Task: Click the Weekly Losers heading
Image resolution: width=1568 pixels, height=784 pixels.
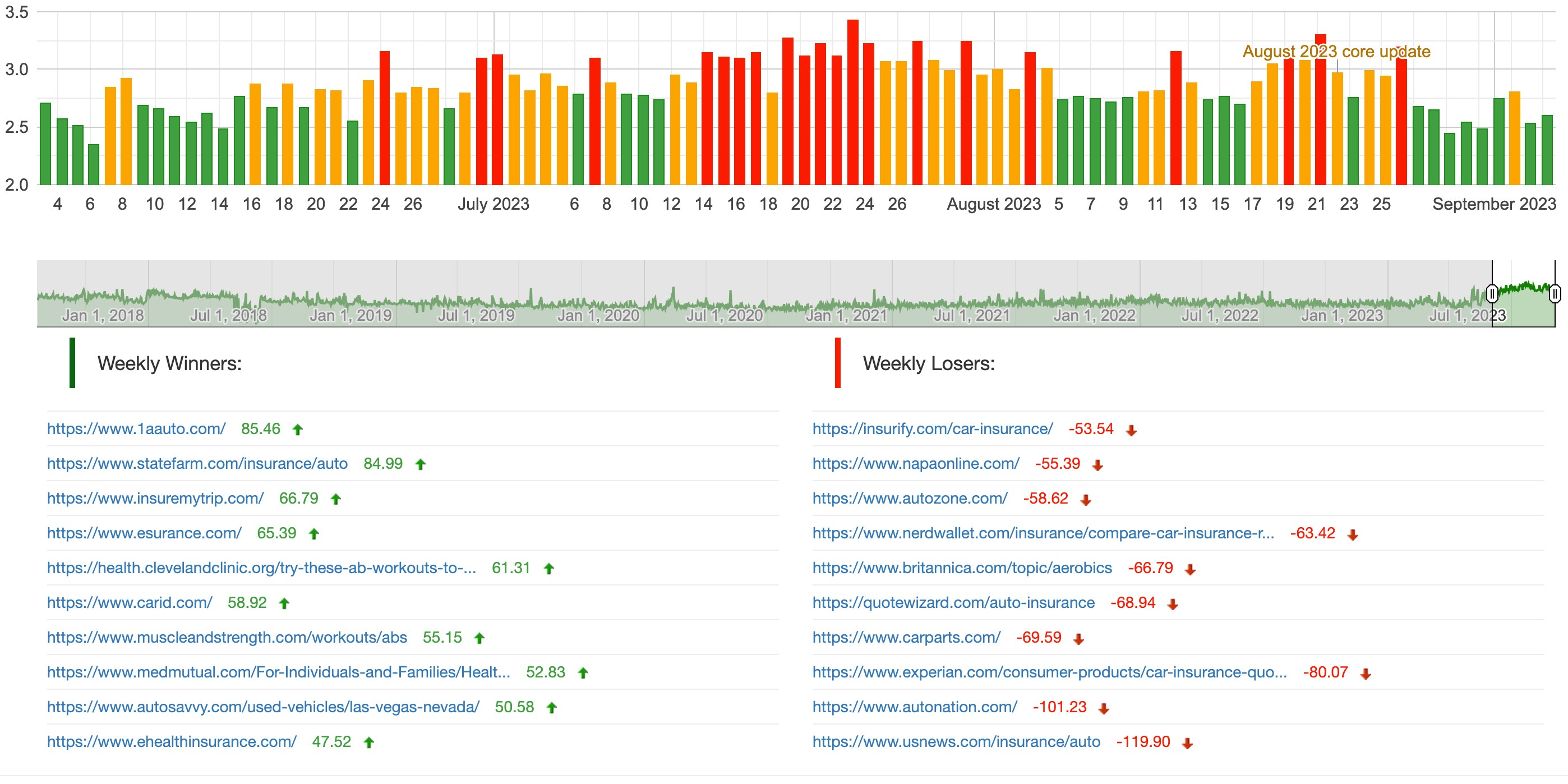Action: pyautogui.click(x=929, y=363)
